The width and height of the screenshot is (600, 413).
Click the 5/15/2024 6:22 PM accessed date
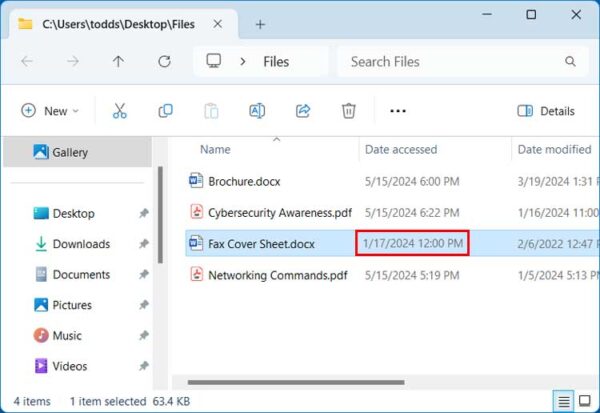click(x=412, y=213)
